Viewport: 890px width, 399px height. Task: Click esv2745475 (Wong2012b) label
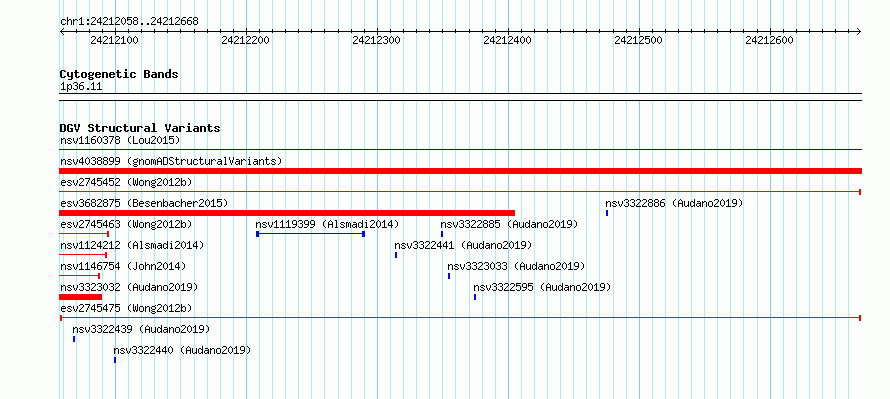(x=126, y=308)
